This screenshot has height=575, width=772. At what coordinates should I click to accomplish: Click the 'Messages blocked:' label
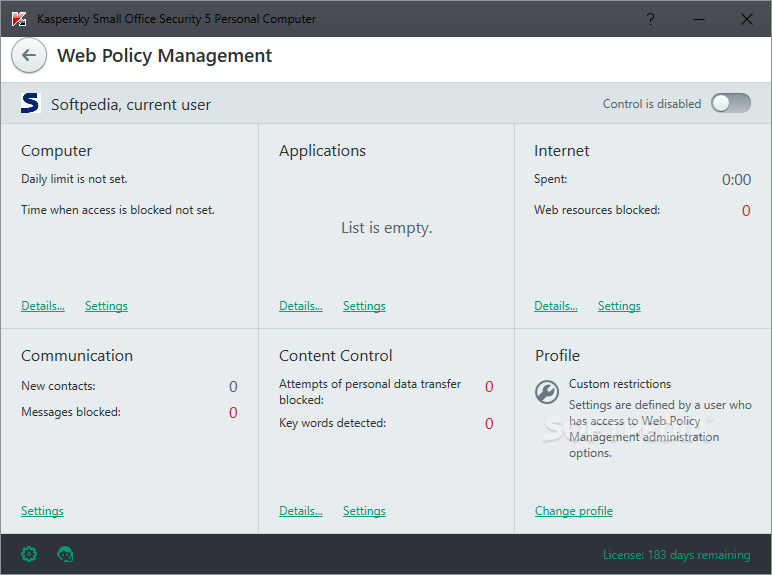click(x=71, y=412)
